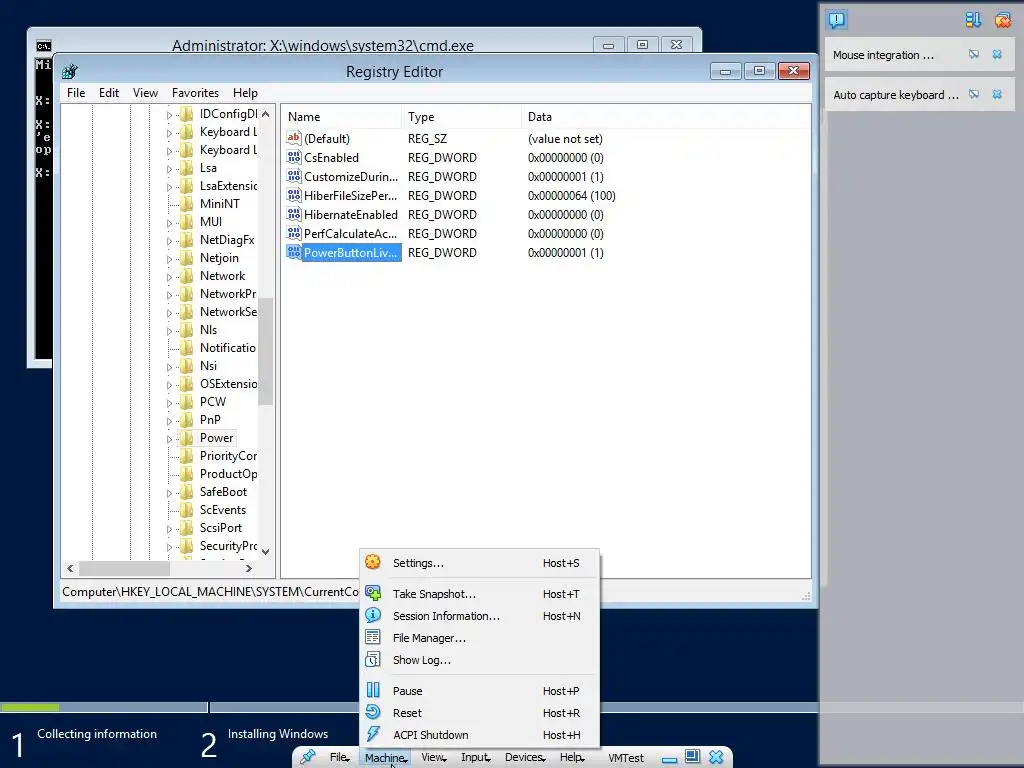Image resolution: width=1024 pixels, height=768 pixels.
Task: Expand the MUI registry key
Action: [169, 223]
